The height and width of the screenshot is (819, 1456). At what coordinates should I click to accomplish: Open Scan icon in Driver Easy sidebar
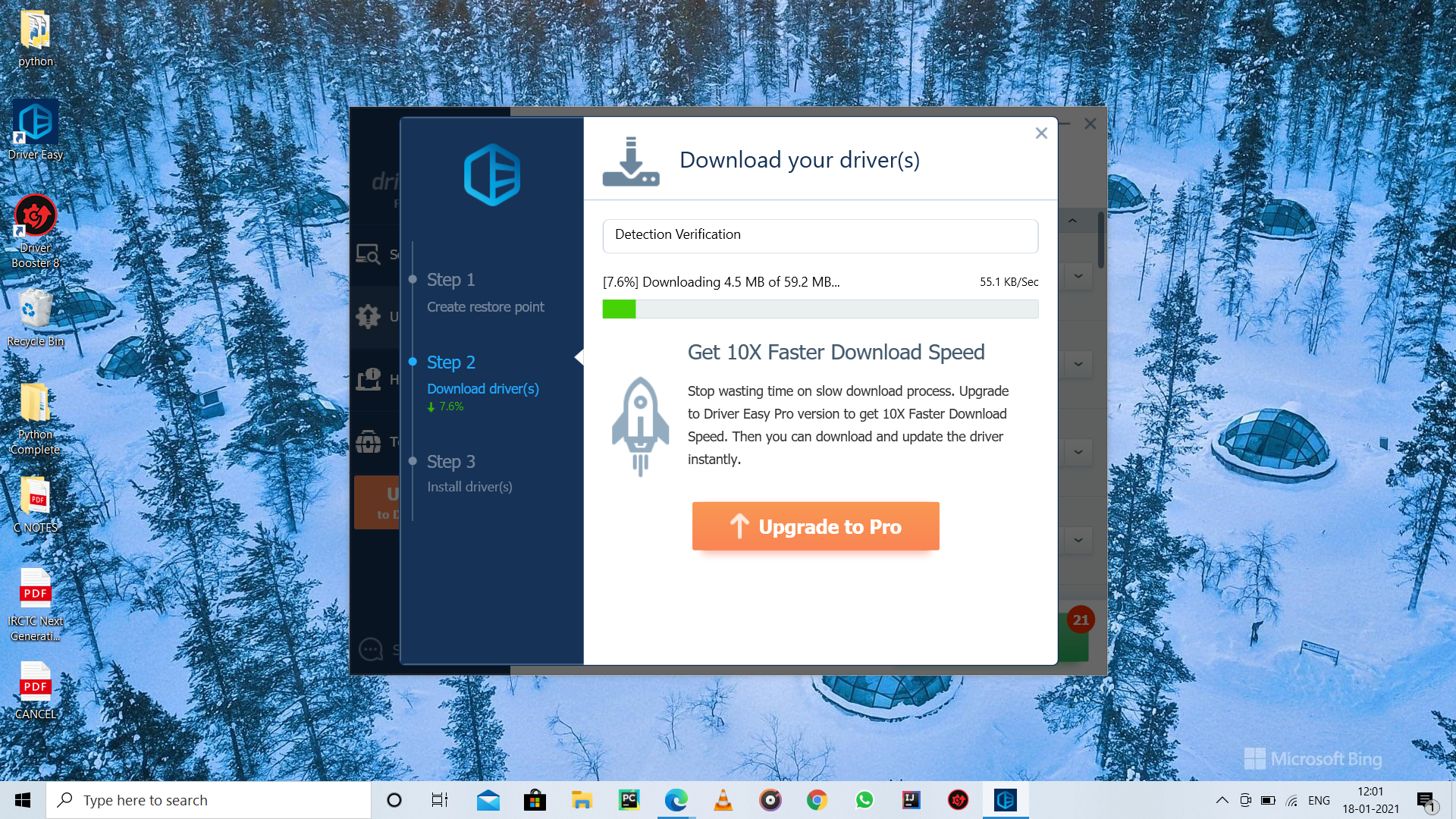369,254
